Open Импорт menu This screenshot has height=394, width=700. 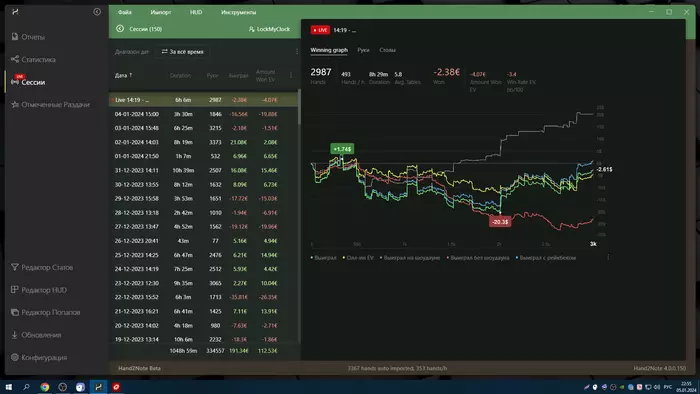coord(161,12)
